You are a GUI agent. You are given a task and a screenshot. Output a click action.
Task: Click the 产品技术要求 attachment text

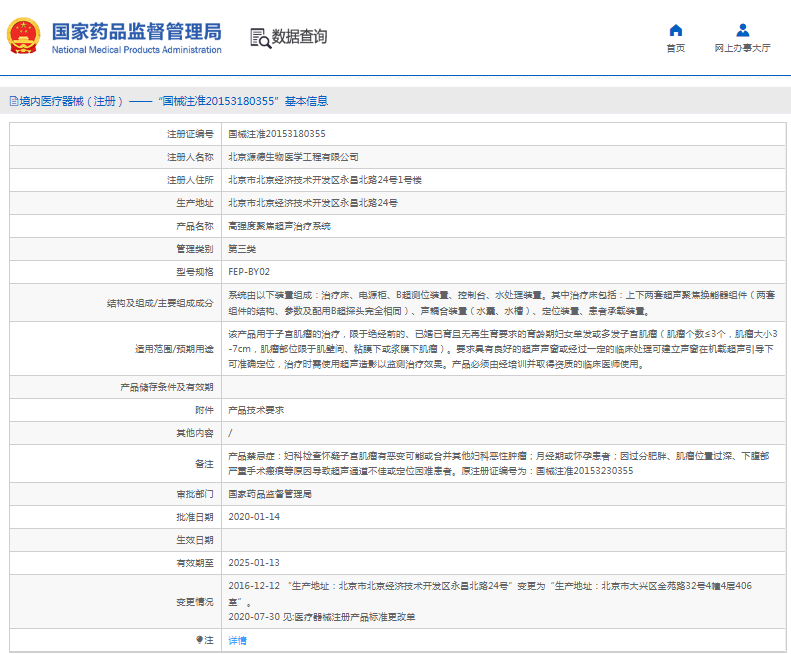click(x=256, y=410)
